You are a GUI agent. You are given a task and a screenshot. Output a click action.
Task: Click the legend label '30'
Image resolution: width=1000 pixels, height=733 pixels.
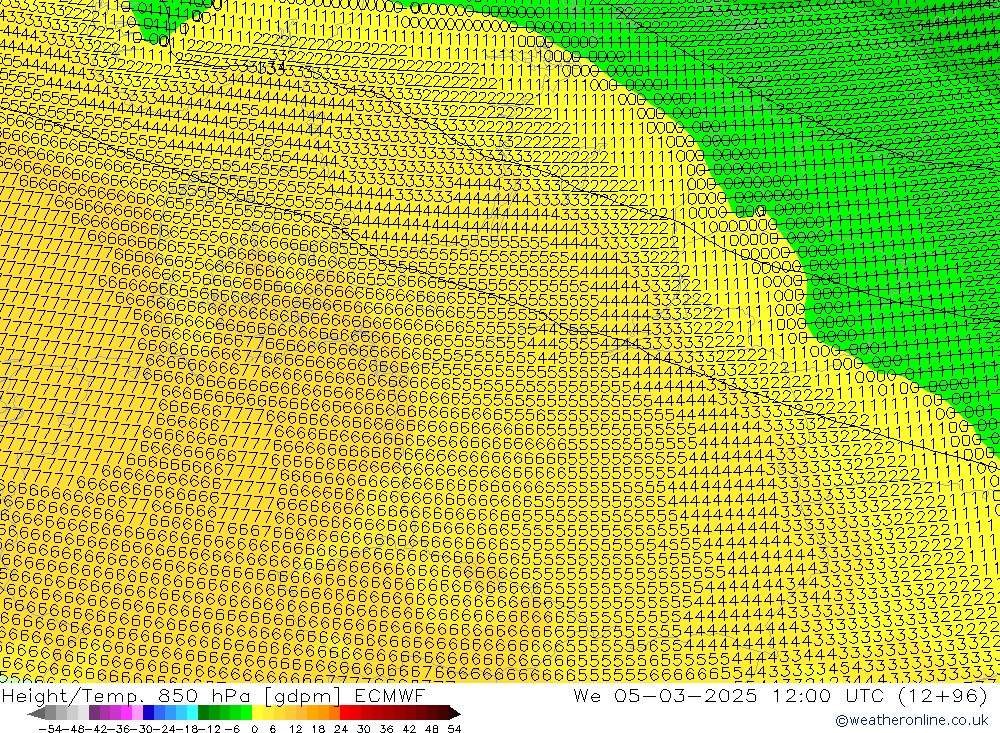[x=364, y=729]
